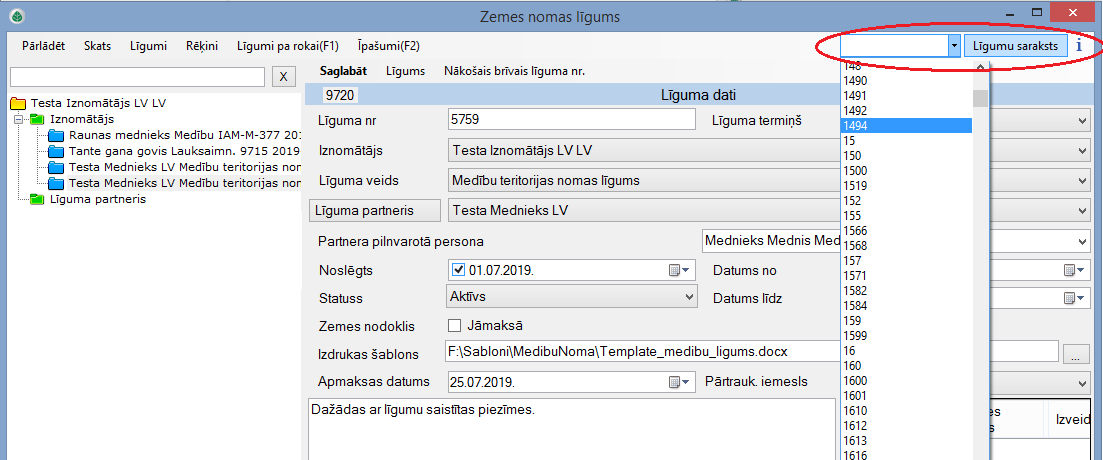Open Raunas mednieks Medību IAM-M-377 contract
Viewport: 1103px width, 460px height.
coord(176,135)
